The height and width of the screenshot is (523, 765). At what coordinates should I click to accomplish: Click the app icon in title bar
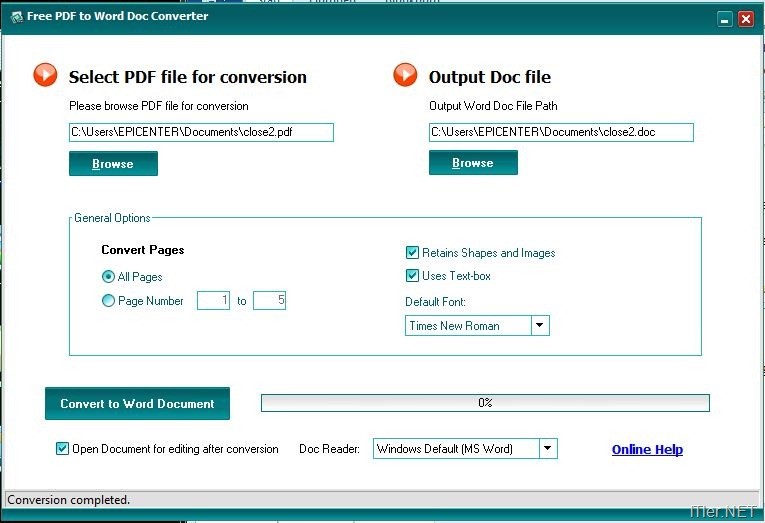tap(17, 17)
